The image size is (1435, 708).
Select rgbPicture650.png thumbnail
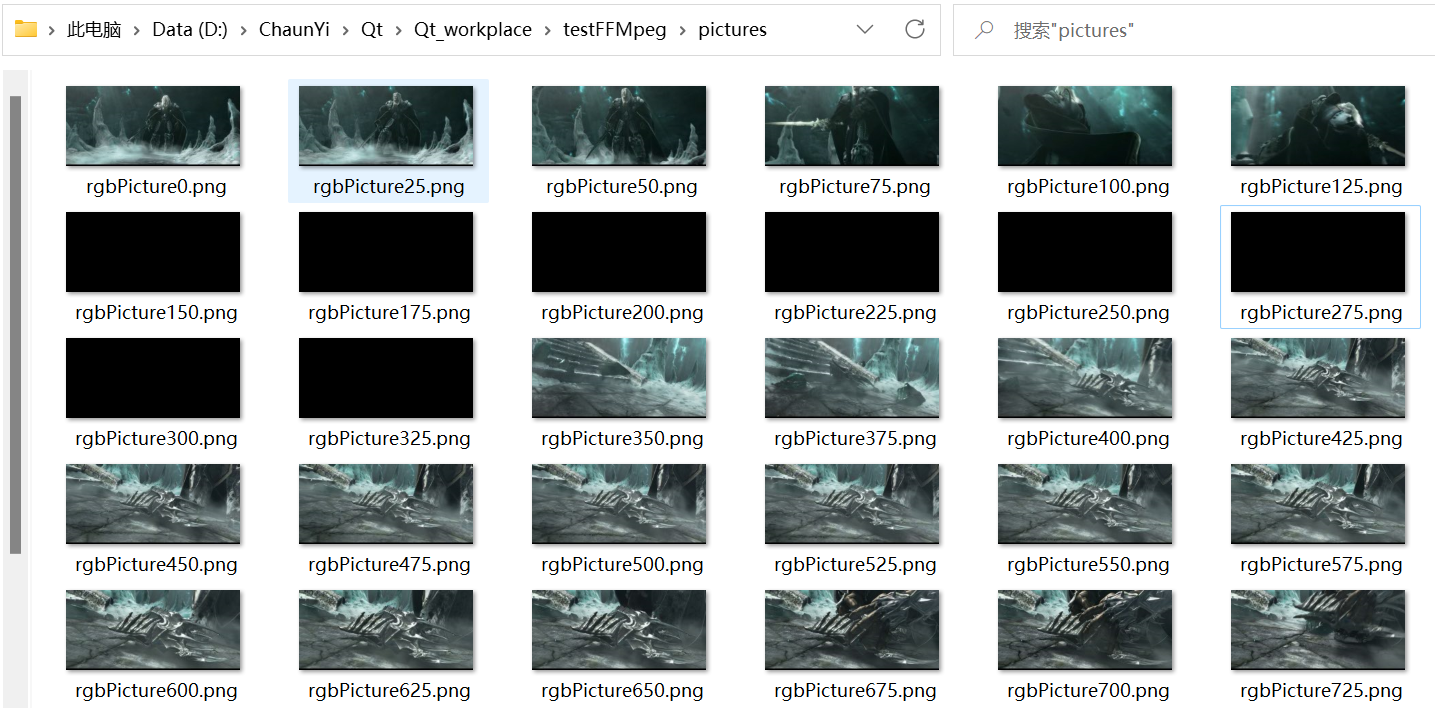pyautogui.click(x=619, y=629)
